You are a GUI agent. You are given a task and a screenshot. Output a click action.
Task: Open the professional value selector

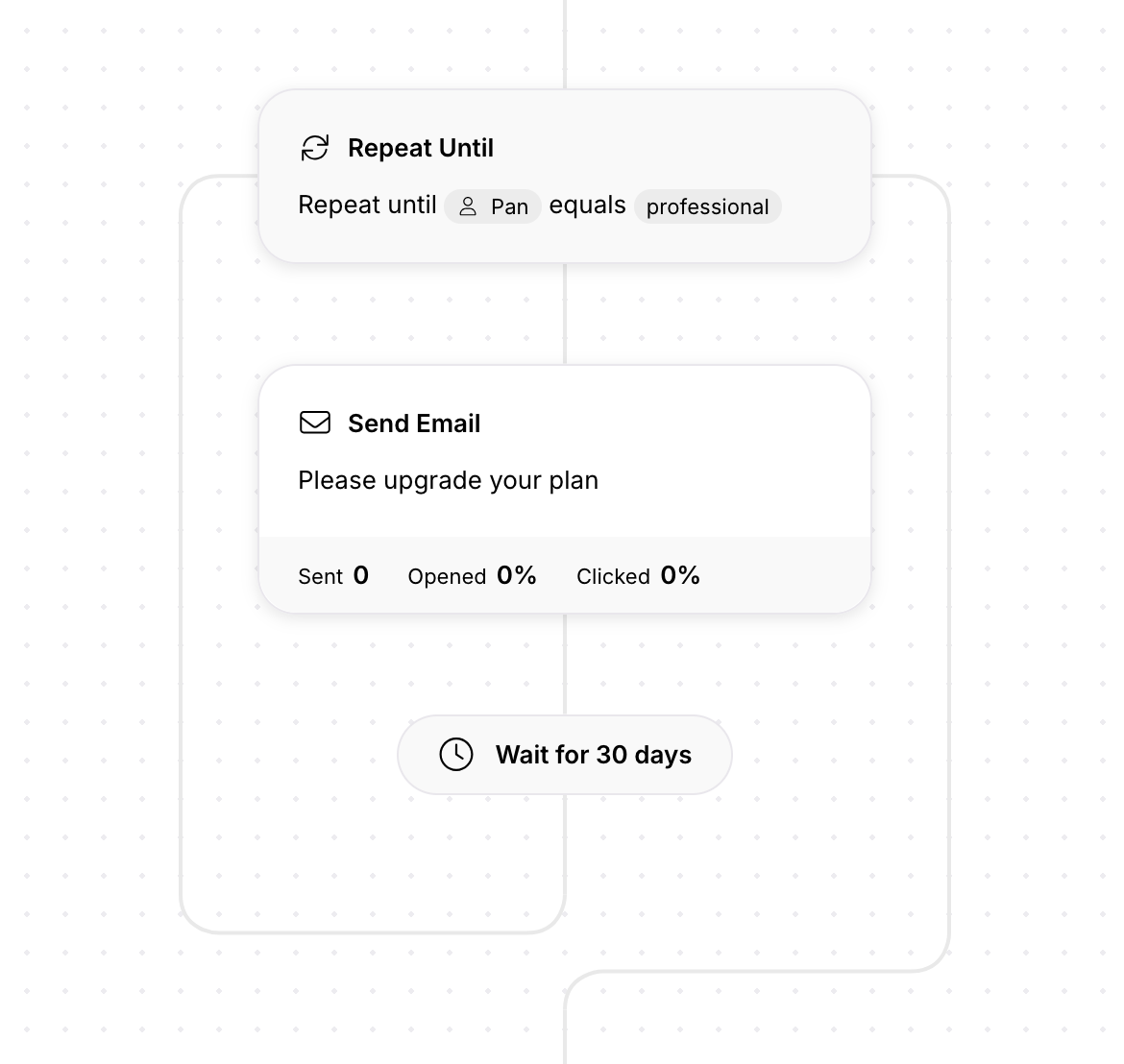[x=707, y=206]
